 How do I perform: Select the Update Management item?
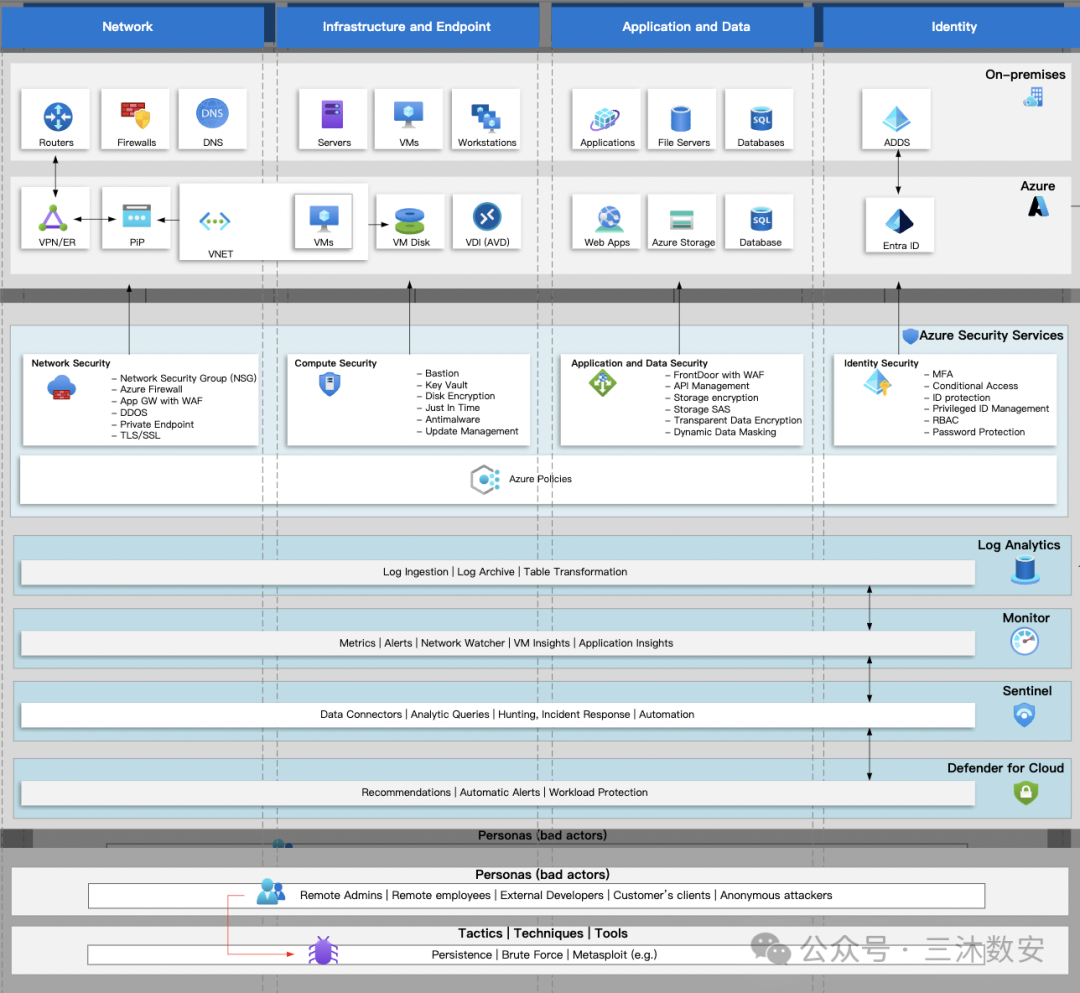click(472, 431)
